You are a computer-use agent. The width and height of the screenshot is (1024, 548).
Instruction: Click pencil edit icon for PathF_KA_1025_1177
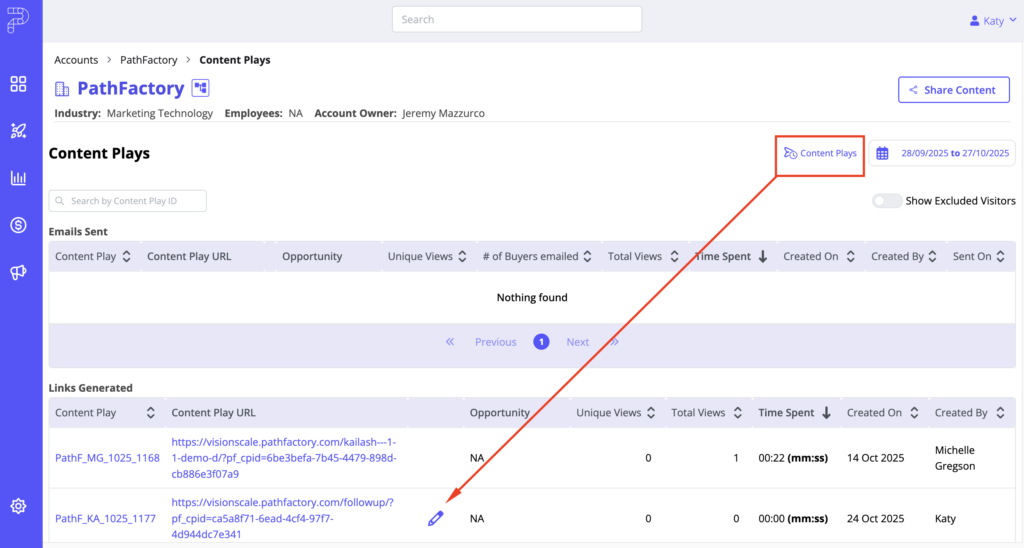[435, 518]
